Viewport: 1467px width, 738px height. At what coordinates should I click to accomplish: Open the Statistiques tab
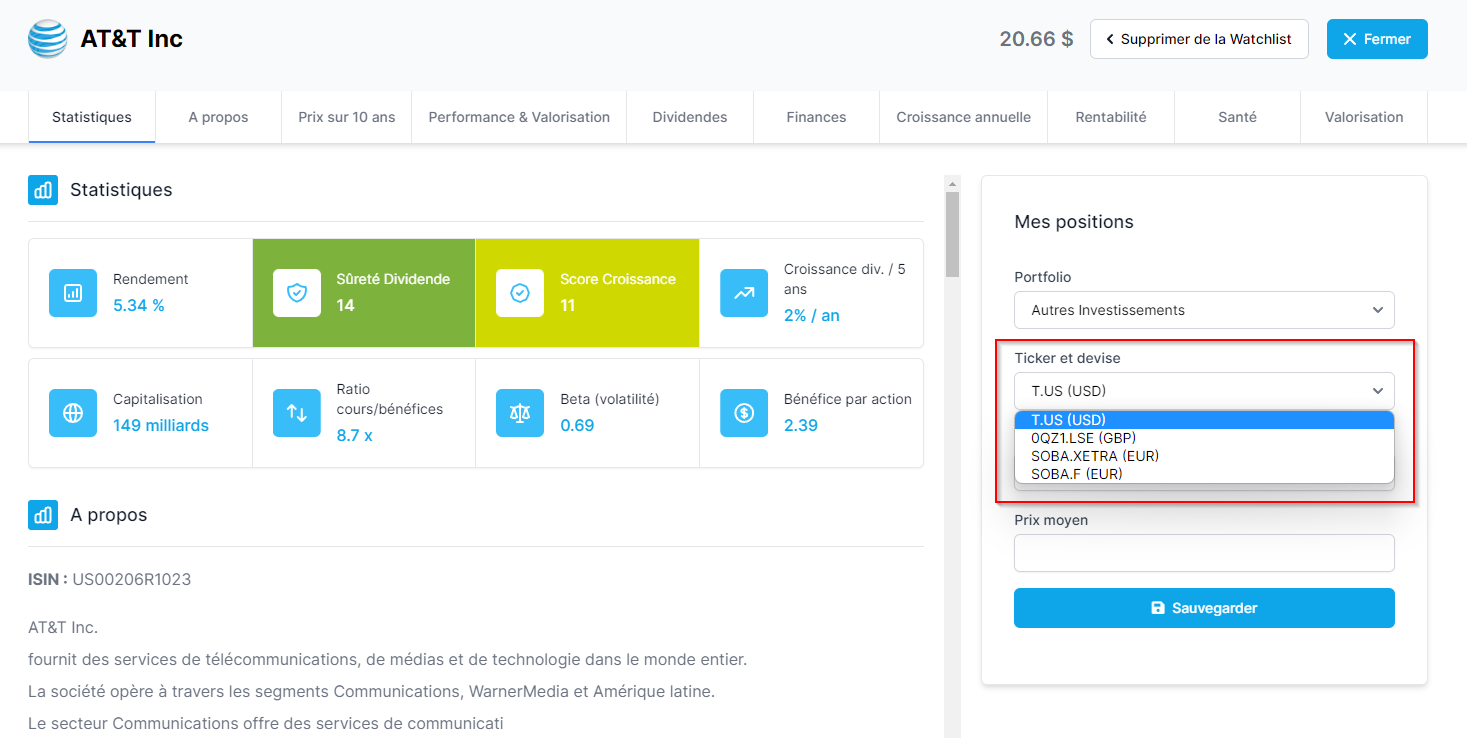(92, 117)
